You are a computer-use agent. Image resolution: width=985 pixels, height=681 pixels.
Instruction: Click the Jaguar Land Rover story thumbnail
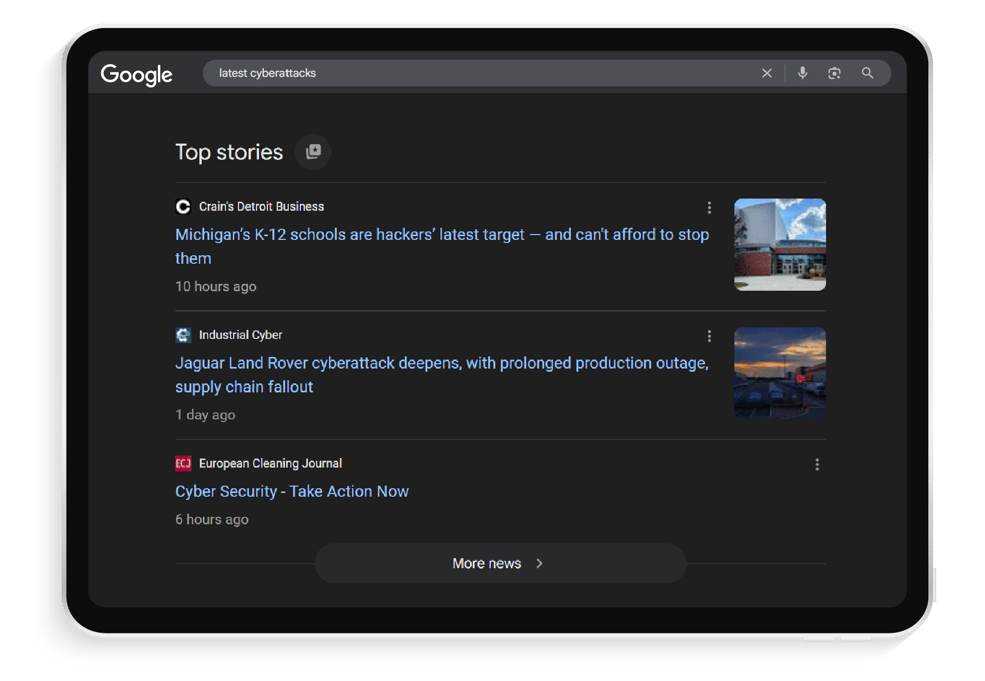point(780,373)
